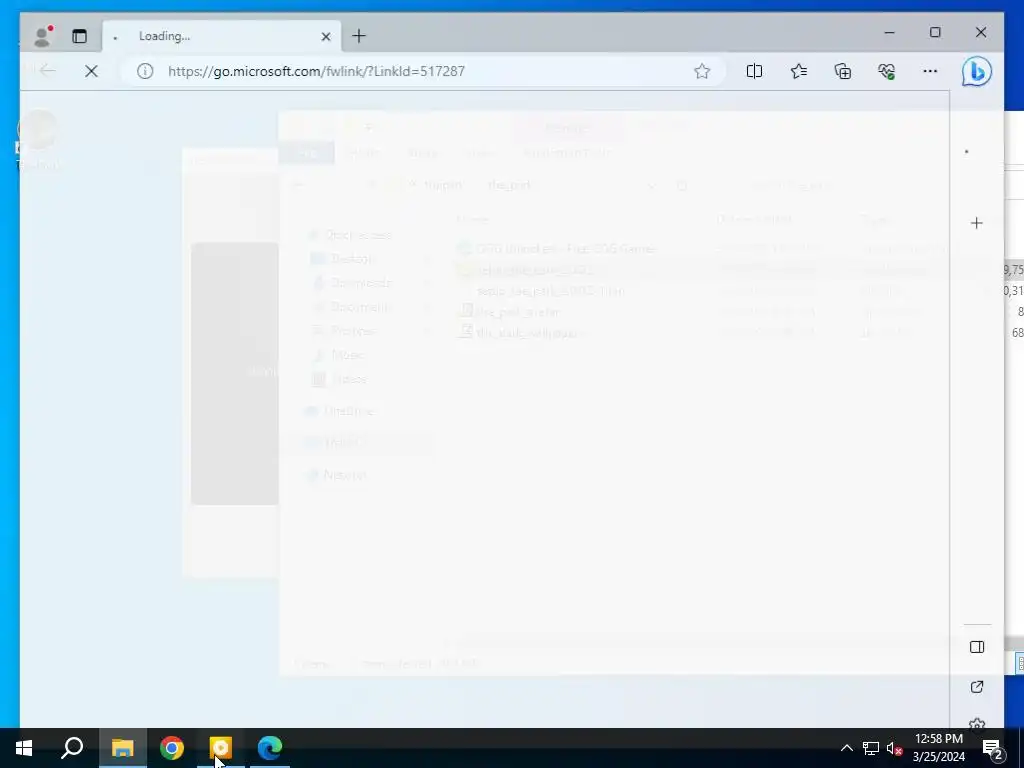Open the Edge profile menu icon

pos(42,36)
